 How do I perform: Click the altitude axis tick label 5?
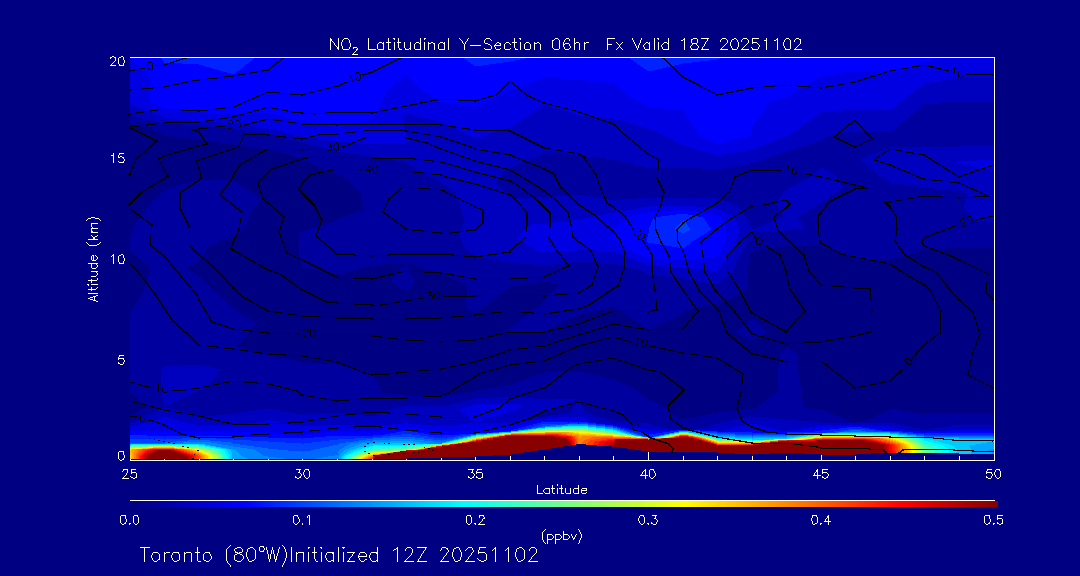[121, 360]
